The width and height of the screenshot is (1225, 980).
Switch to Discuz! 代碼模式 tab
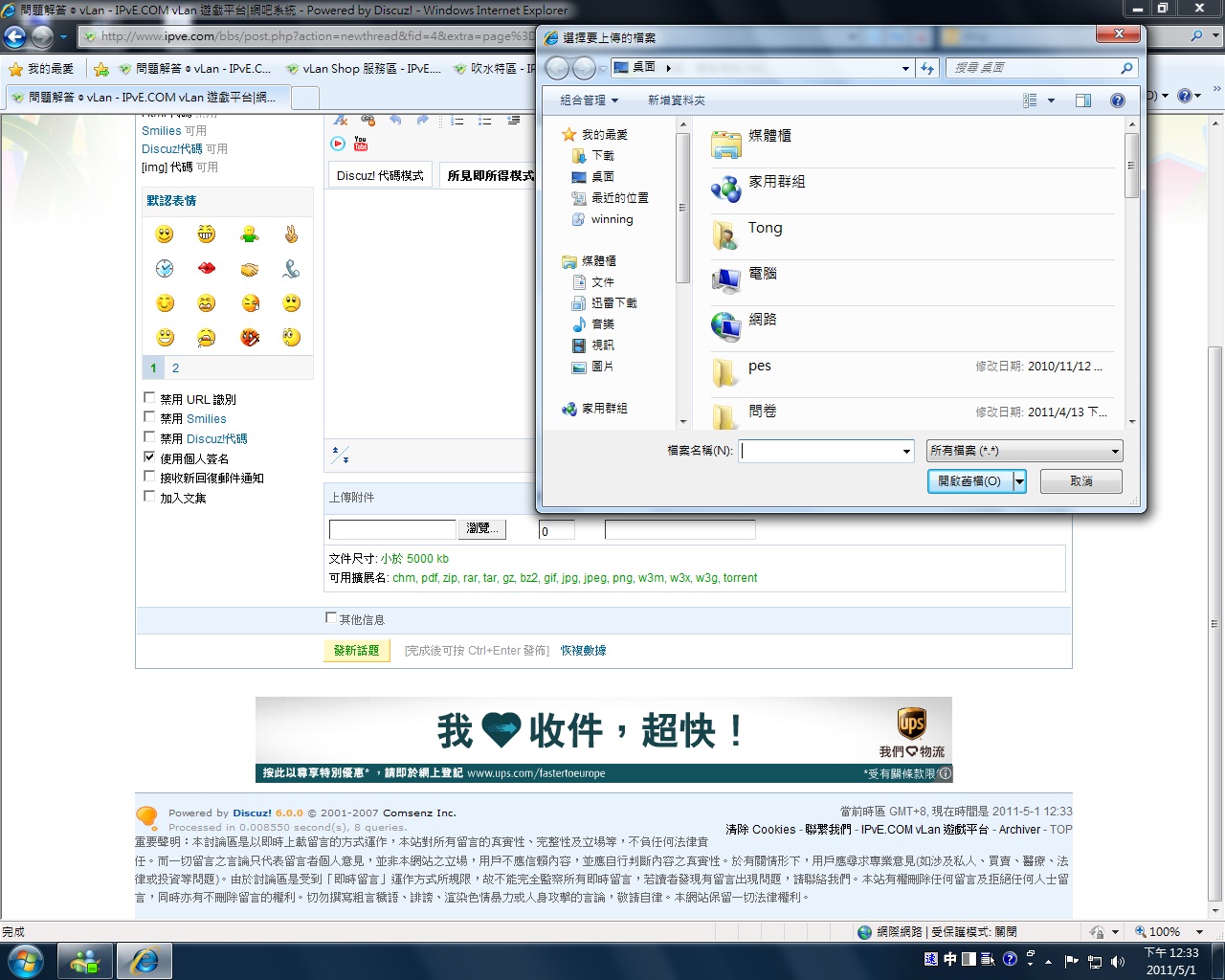pyautogui.click(x=380, y=176)
